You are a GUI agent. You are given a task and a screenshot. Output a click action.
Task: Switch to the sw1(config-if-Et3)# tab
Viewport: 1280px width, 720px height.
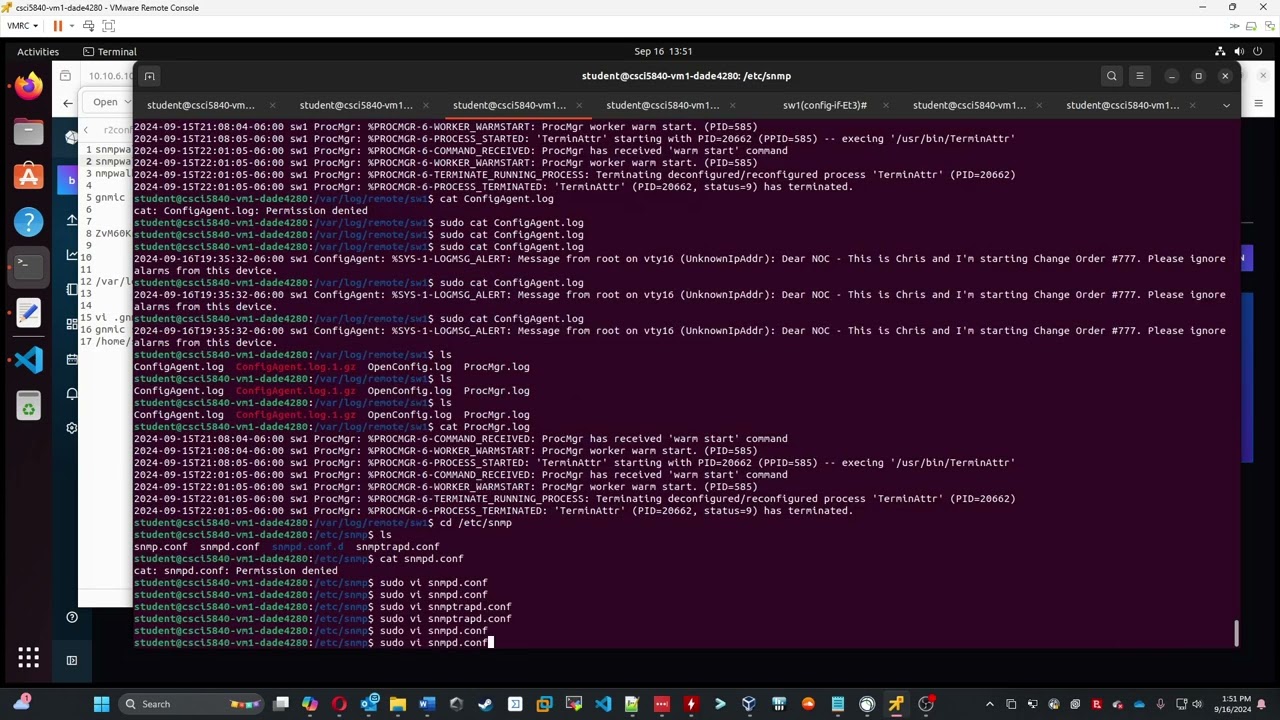tap(825, 105)
